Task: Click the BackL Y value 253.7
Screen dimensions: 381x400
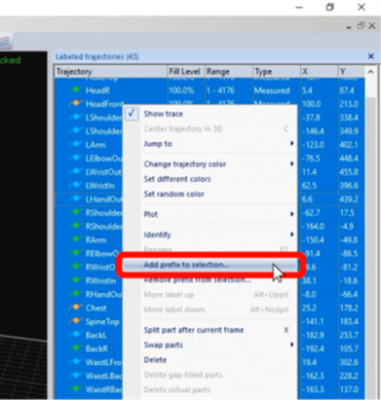Action: pyautogui.click(x=349, y=335)
